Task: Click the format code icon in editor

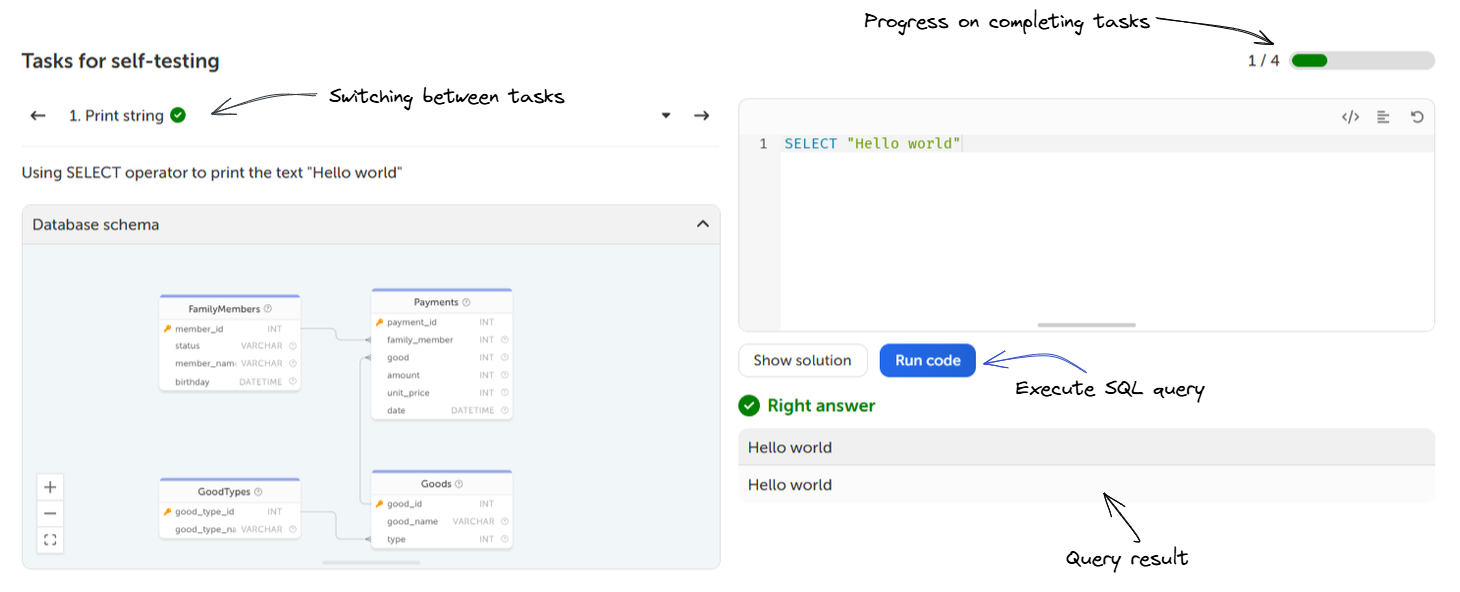Action: point(1384,117)
